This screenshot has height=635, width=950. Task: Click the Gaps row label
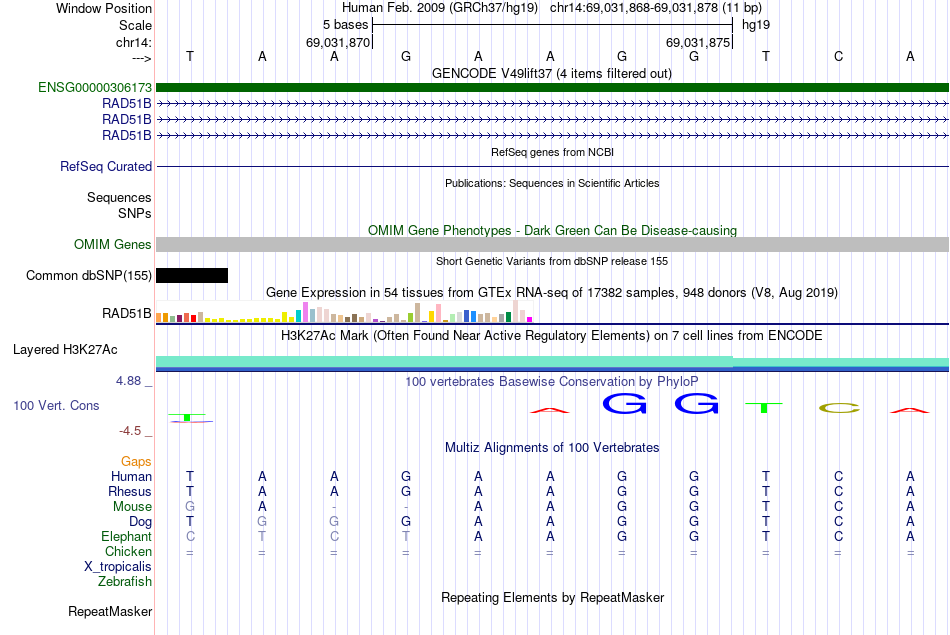pos(136,462)
